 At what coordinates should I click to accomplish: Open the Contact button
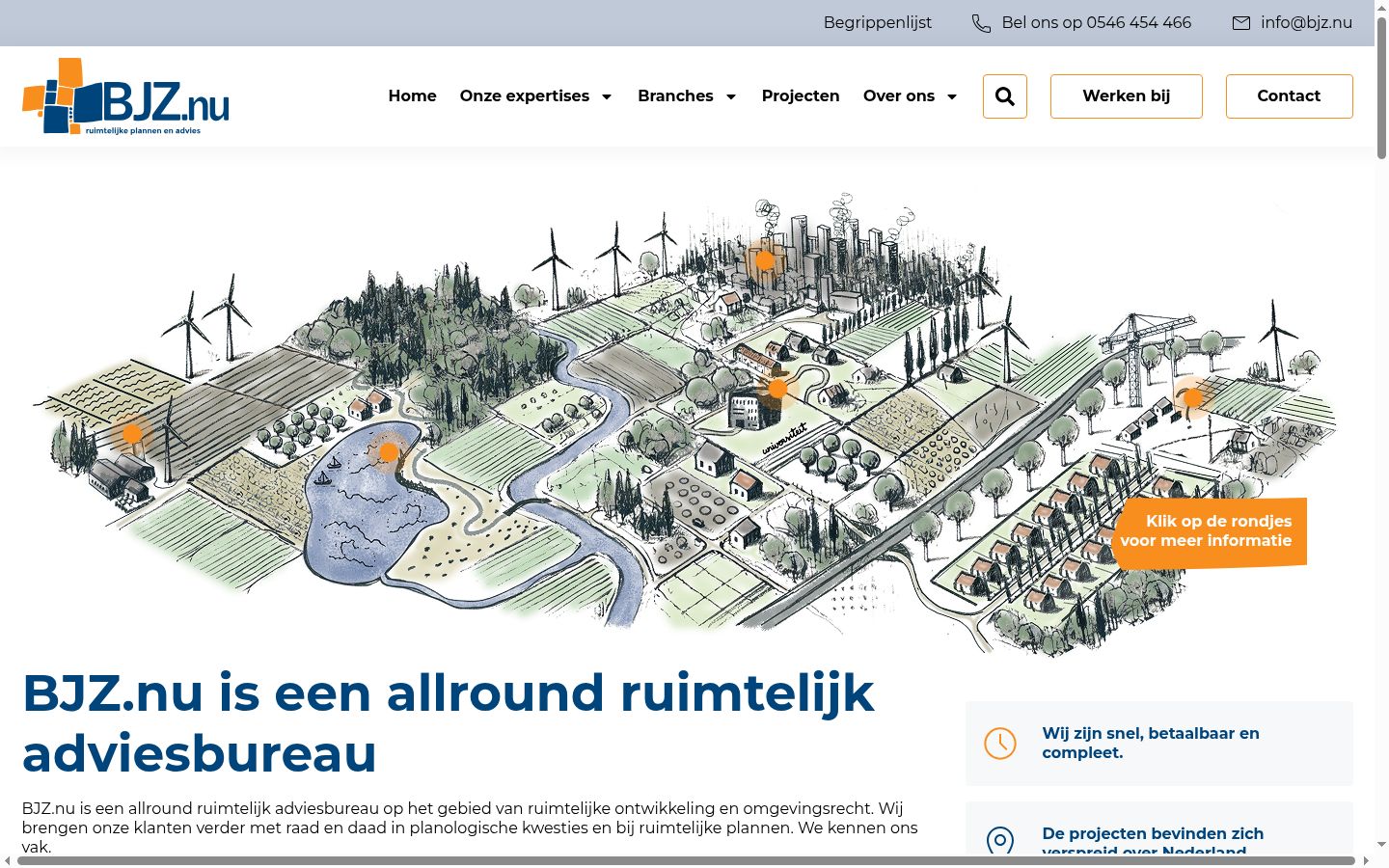tap(1290, 96)
